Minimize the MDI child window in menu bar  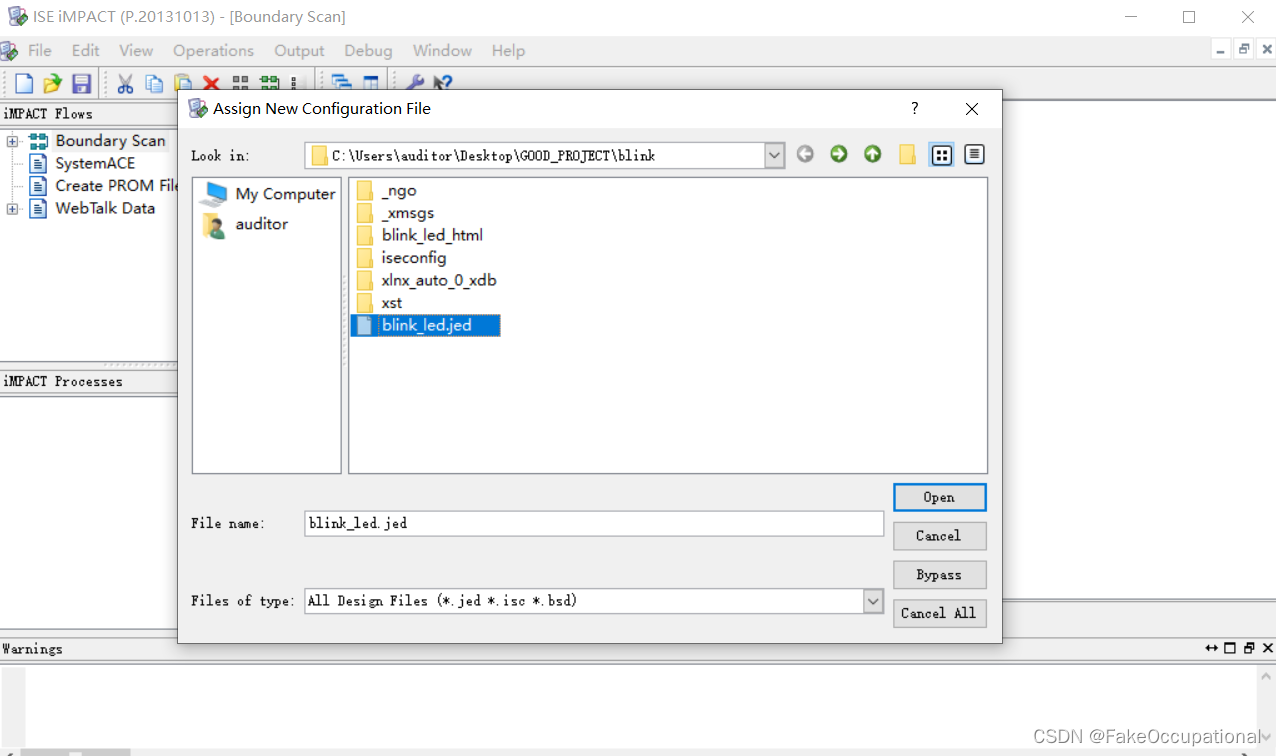(1222, 49)
